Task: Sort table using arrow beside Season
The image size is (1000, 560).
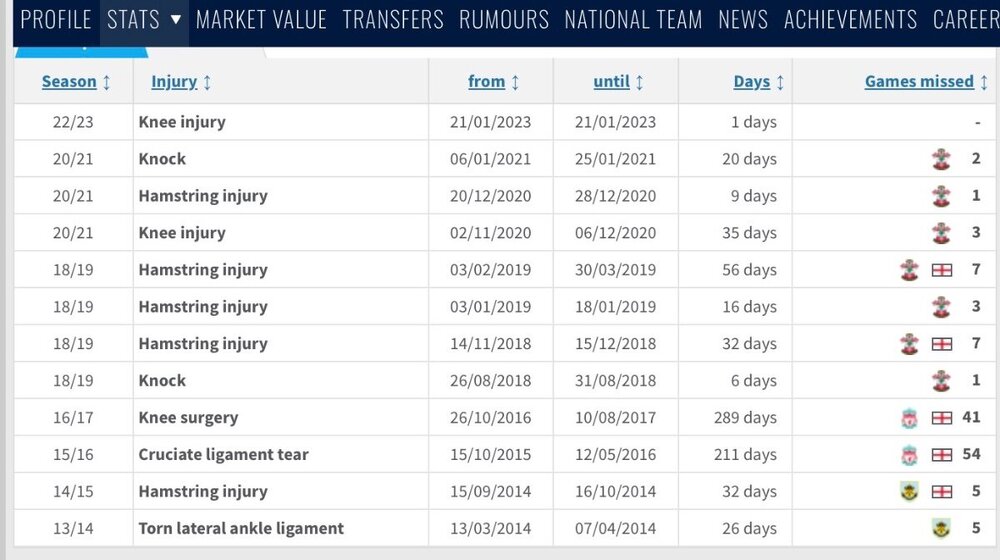Action: (x=107, y=82)
